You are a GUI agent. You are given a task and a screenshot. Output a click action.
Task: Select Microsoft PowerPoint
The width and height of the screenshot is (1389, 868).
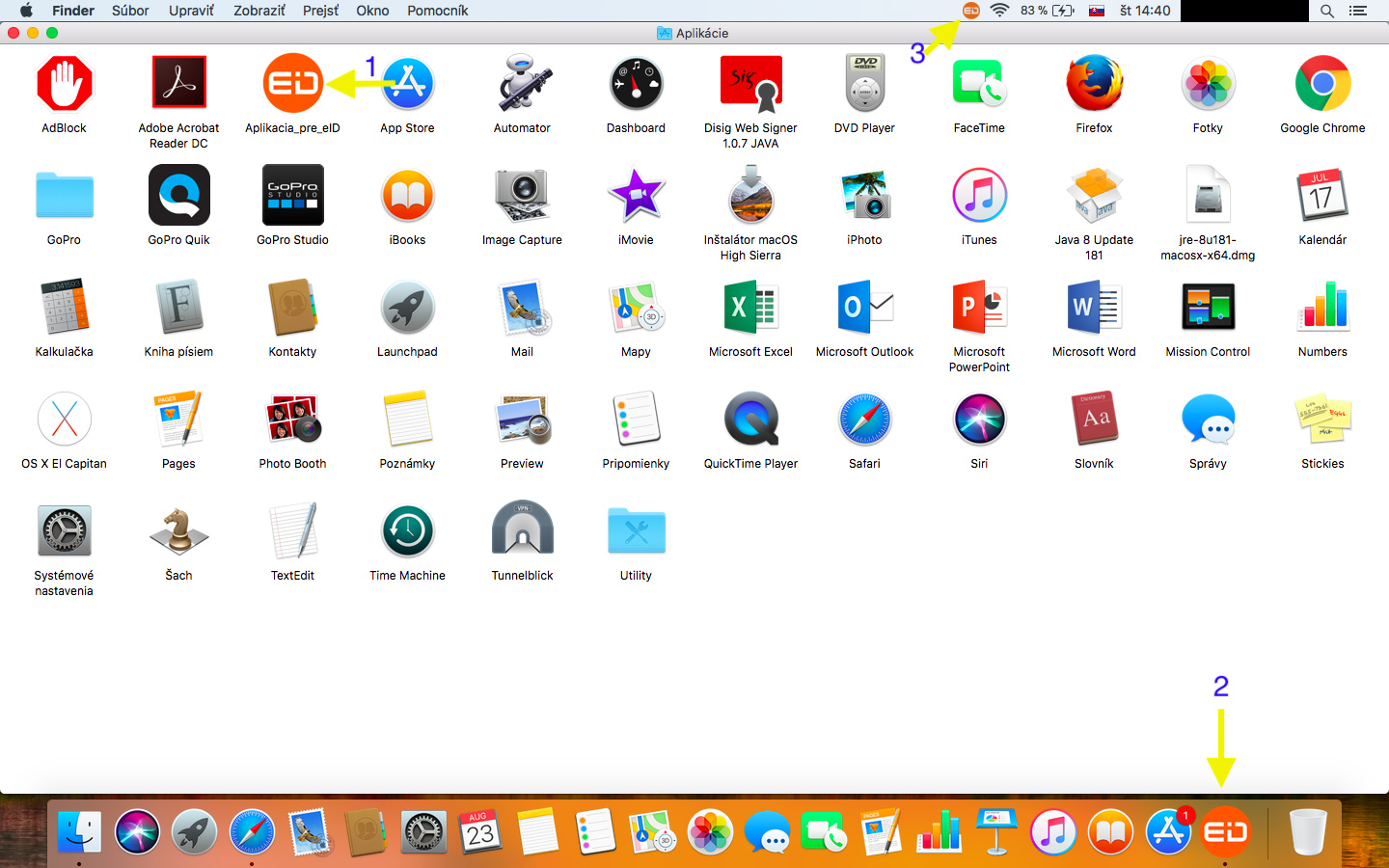[x=979, y=308]
